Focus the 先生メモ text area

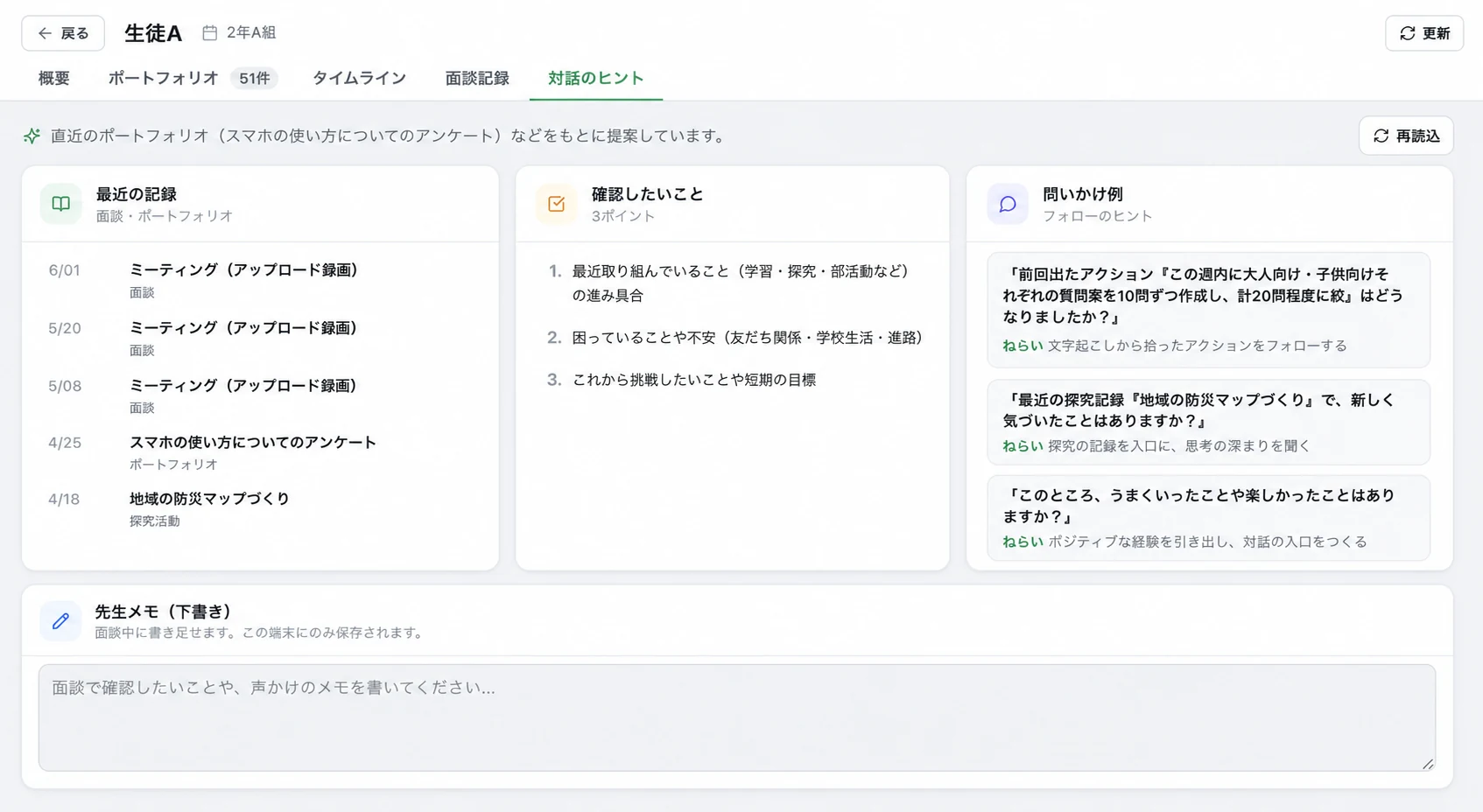tap(736, 717)
